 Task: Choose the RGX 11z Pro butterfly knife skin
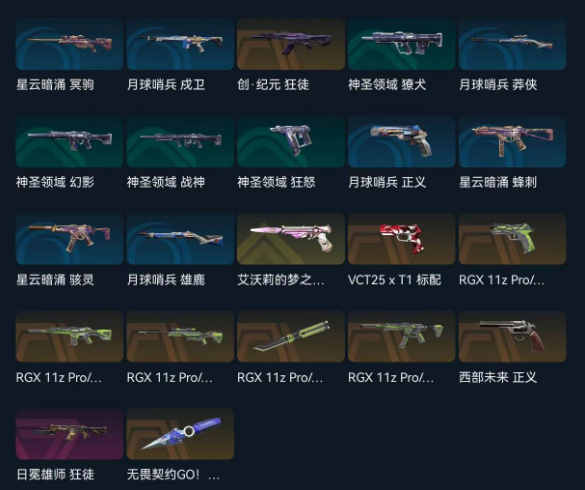coord(291,336)
